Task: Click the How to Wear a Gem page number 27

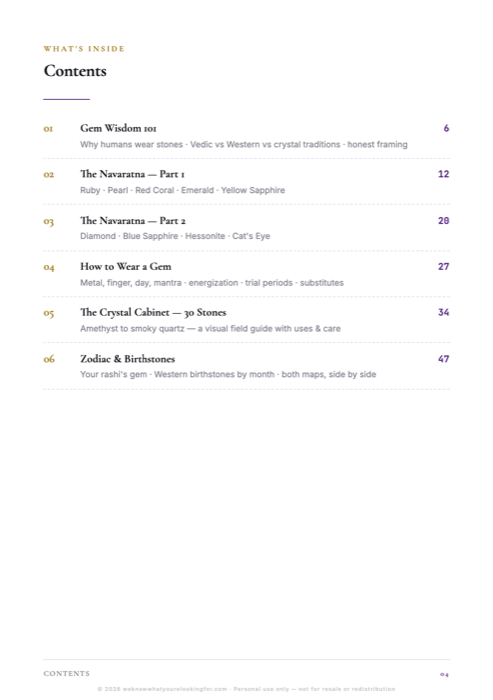Action: [443, 267]
